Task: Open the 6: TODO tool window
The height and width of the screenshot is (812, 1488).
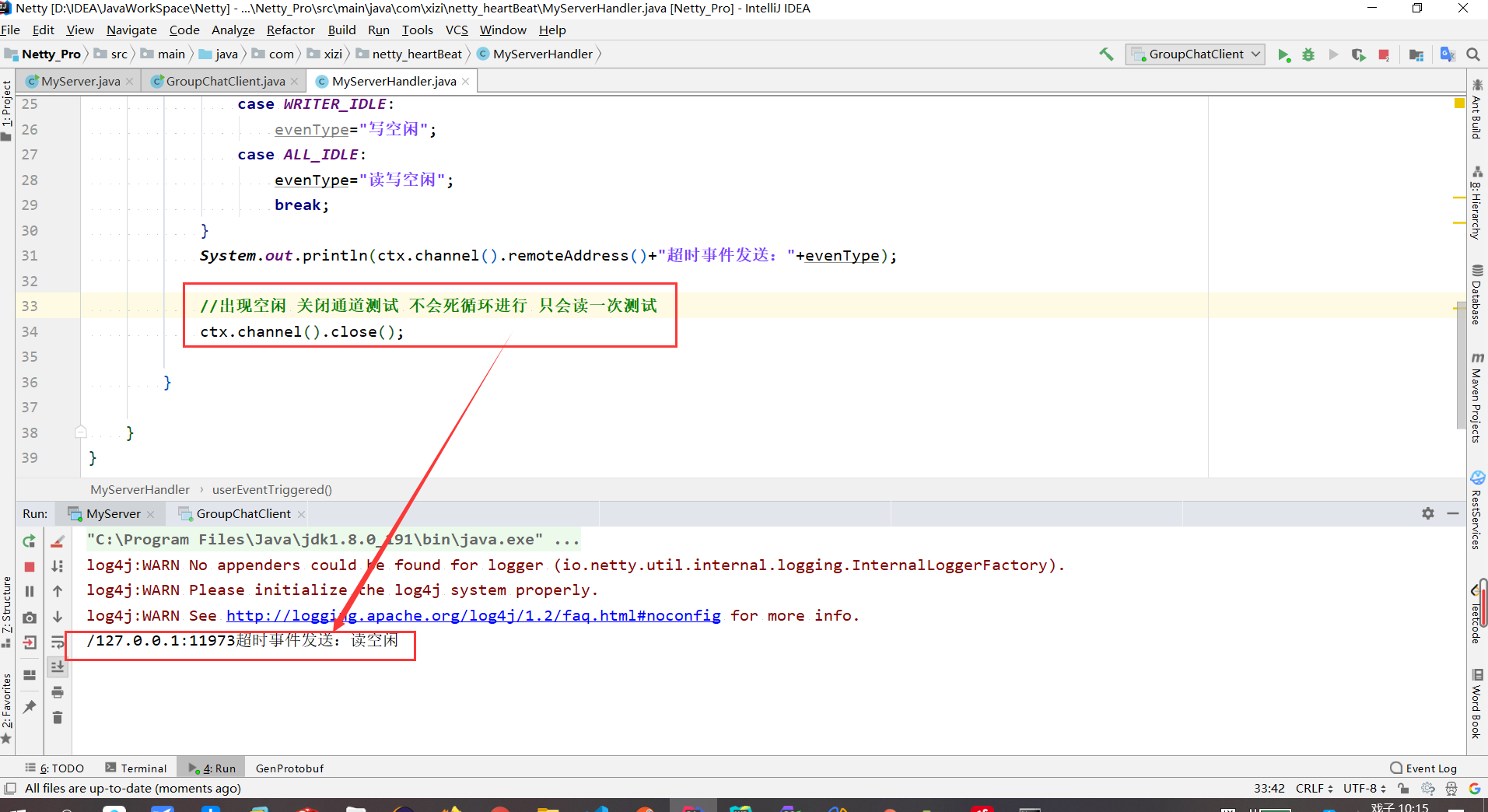Action: 54,768
